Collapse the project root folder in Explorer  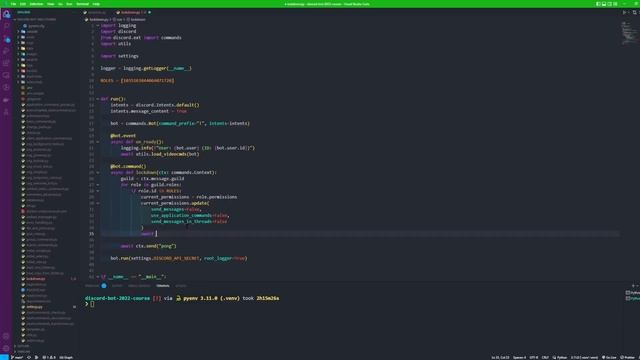click(36, 19)
